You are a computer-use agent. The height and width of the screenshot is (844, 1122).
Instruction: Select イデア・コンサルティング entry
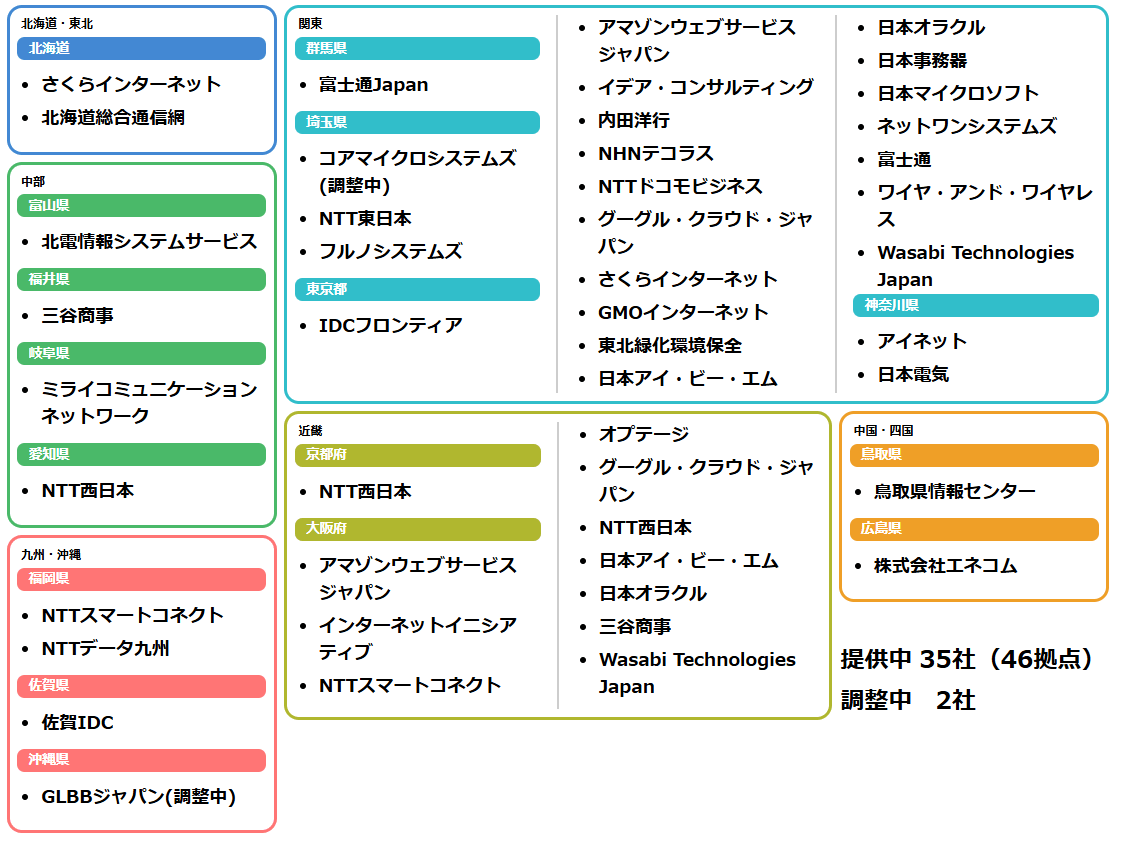pos(706,87)
